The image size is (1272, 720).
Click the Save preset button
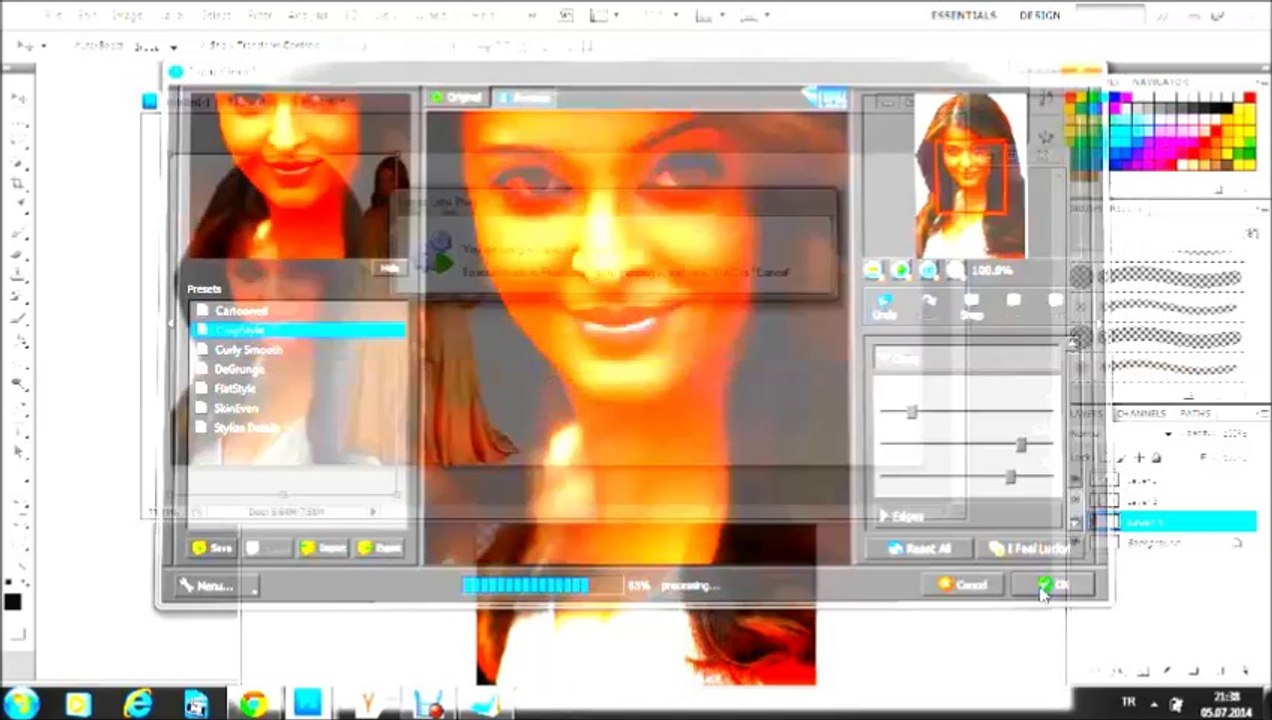click(213, 548)
